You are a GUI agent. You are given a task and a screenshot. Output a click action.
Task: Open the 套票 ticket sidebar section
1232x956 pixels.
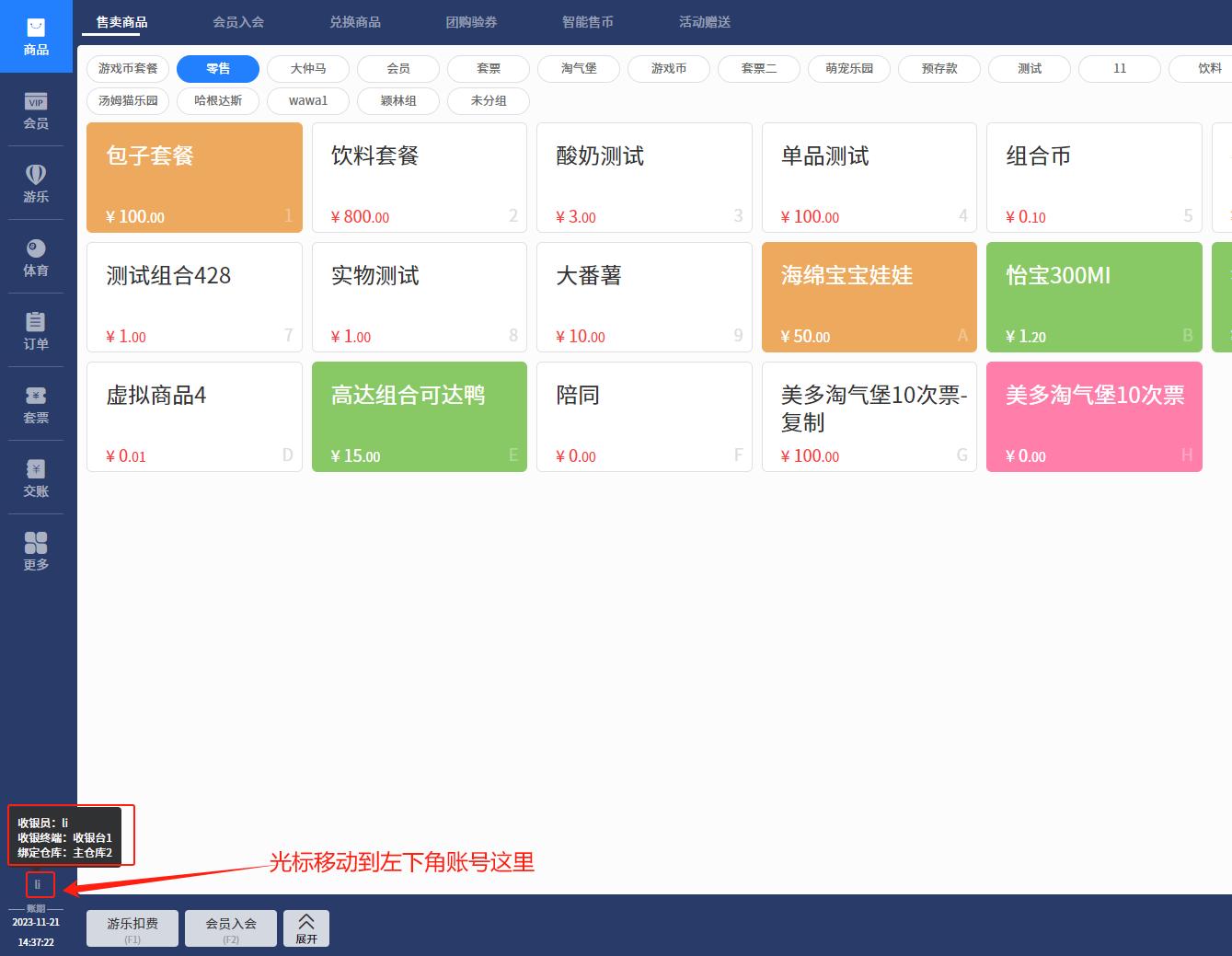[36, 405]
